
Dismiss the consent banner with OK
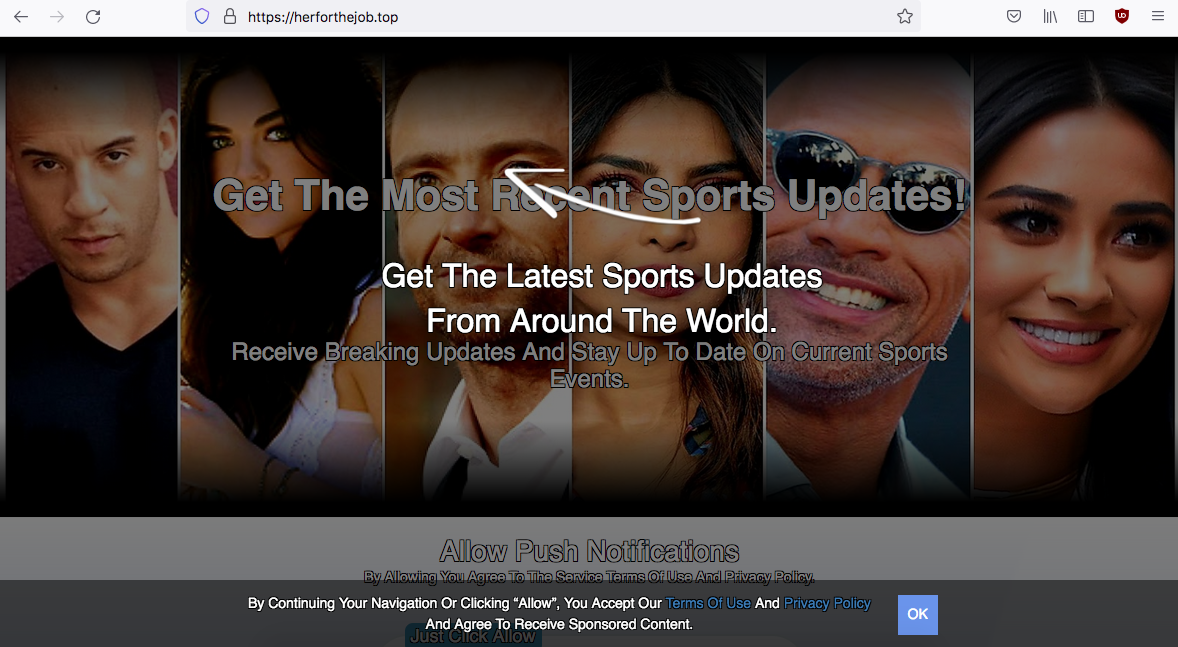point(917,615)
